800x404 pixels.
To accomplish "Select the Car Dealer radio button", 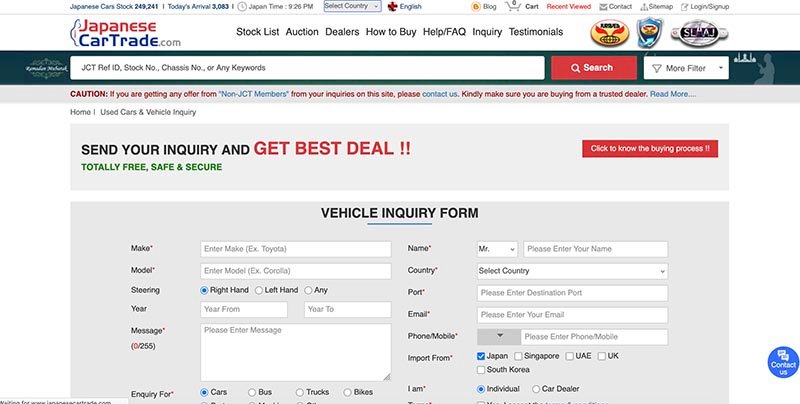I will 536,388.
